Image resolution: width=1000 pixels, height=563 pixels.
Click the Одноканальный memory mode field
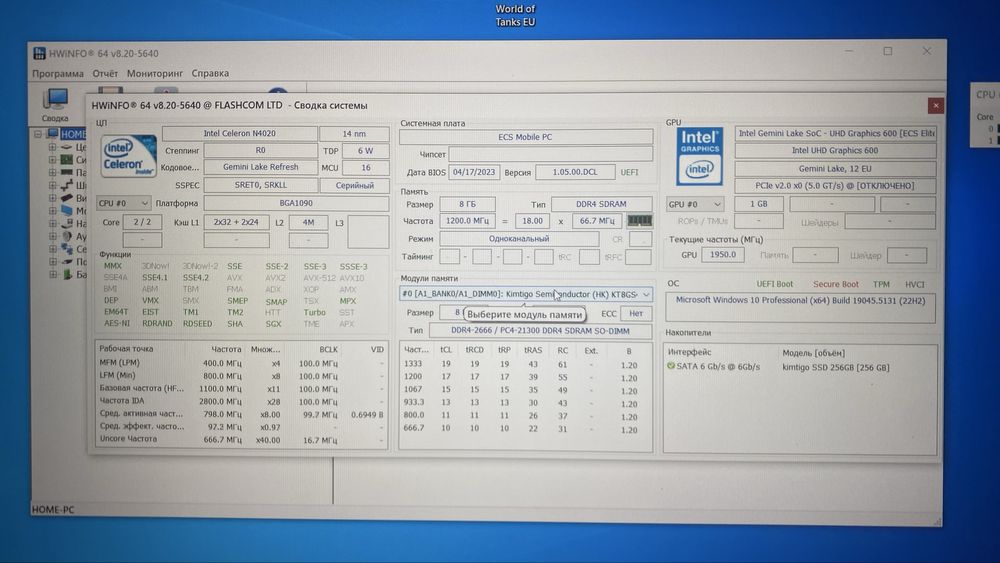(519, 238)
